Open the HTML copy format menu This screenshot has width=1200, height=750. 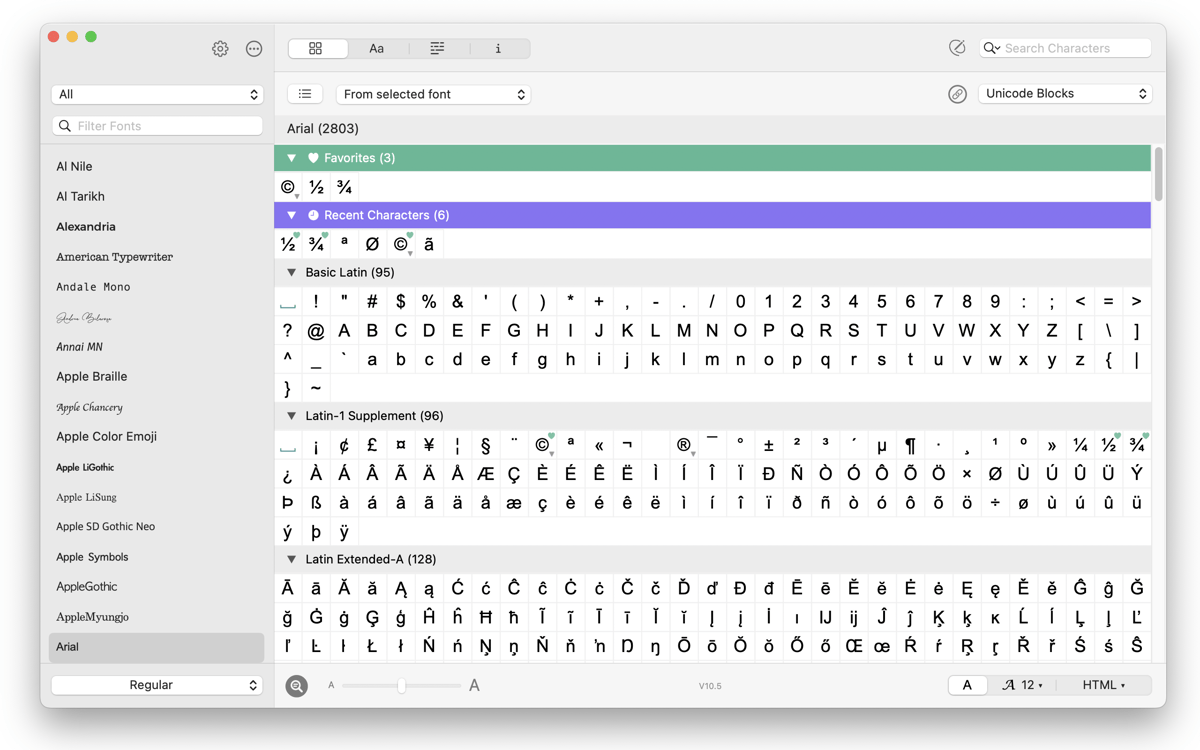(x=1104, y=685)
